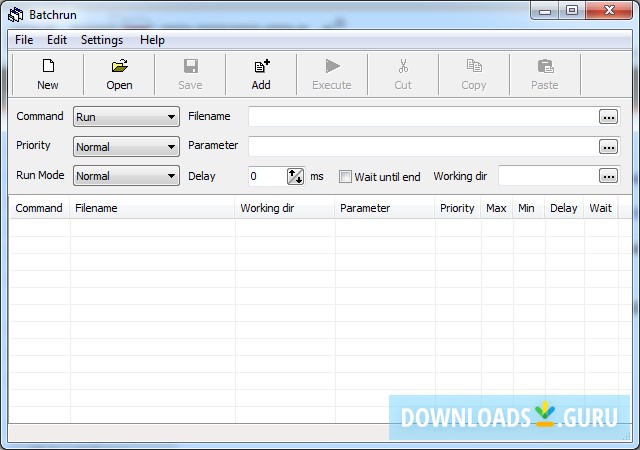Click the Working dir input field

coord(548,176)
